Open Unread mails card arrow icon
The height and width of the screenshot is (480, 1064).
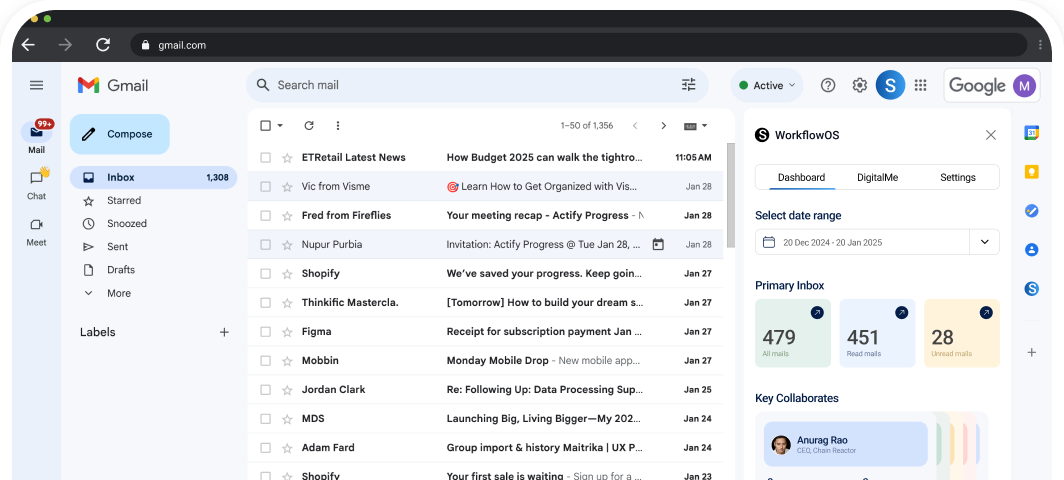click(x=986, y=312)
